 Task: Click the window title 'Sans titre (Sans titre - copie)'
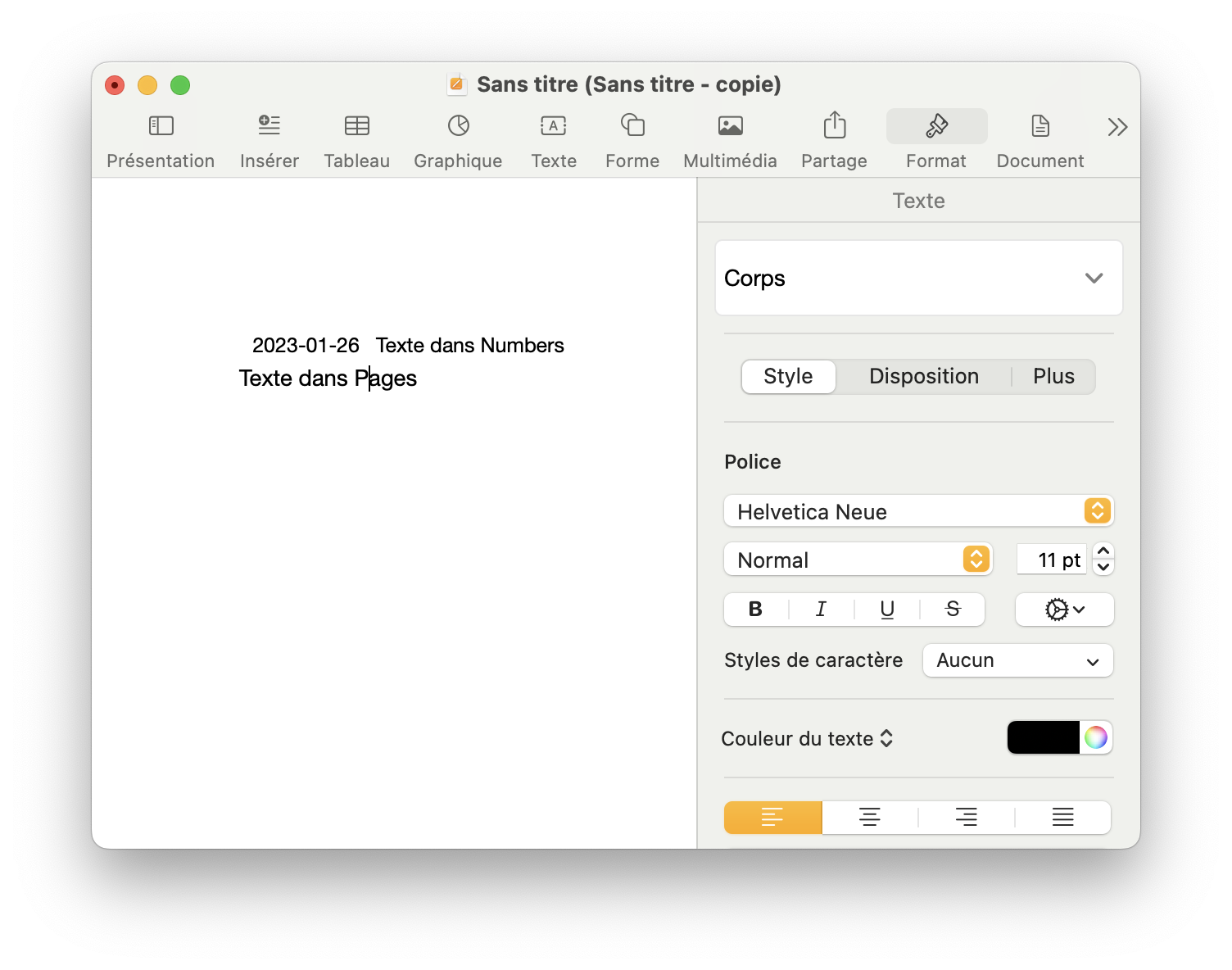(x=629, y=84)
